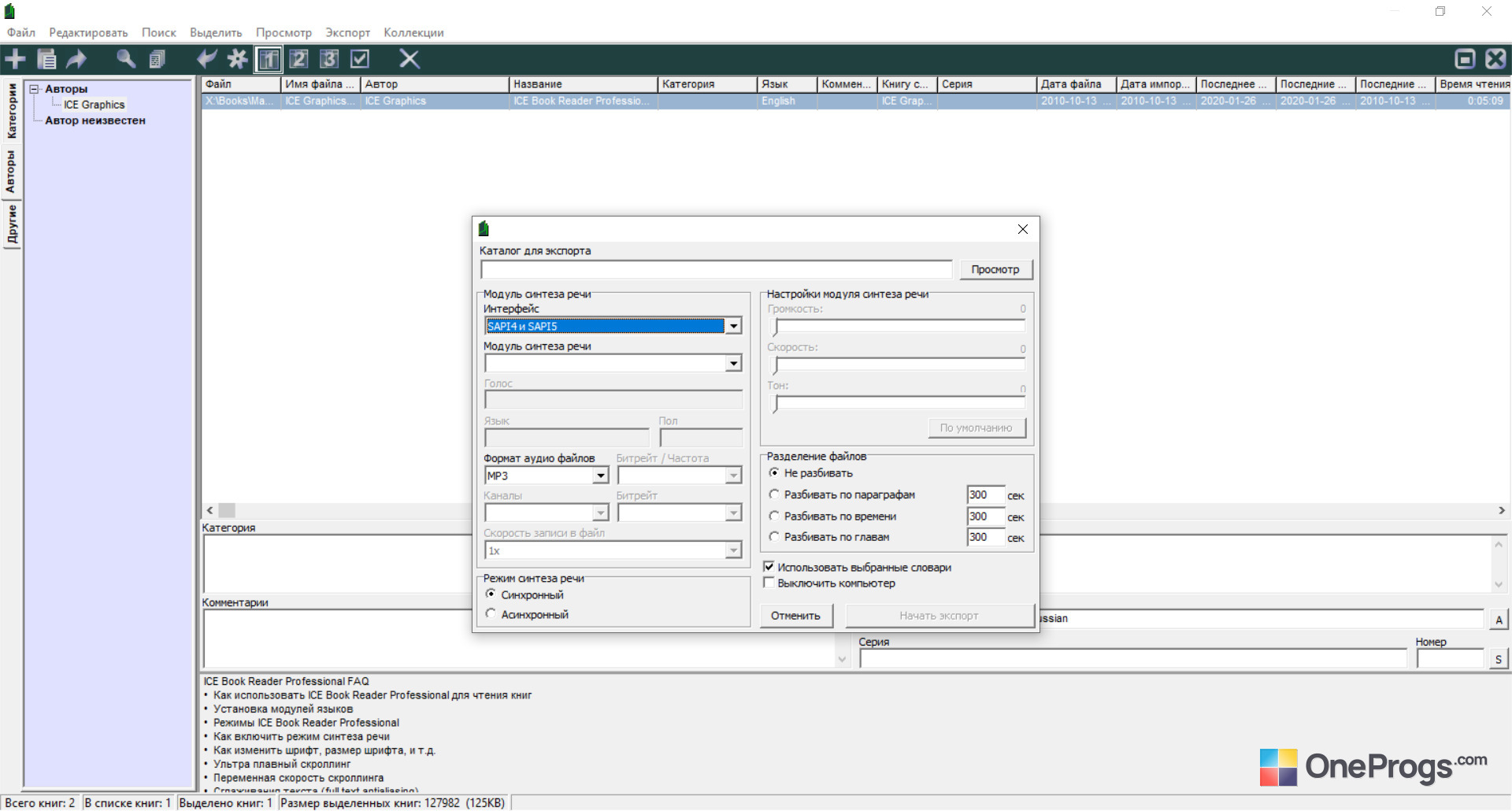
Task: Click the 'Отменить' button
Action: coord(795,616)
